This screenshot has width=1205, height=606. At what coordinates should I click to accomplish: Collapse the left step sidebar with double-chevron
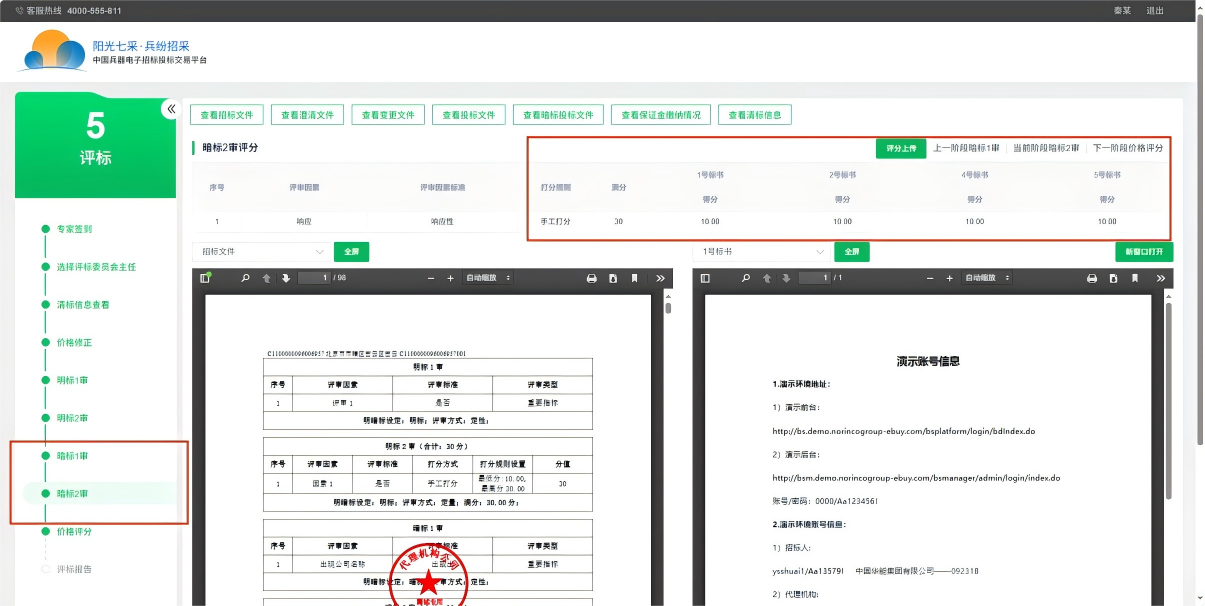[x=171, y=109]
